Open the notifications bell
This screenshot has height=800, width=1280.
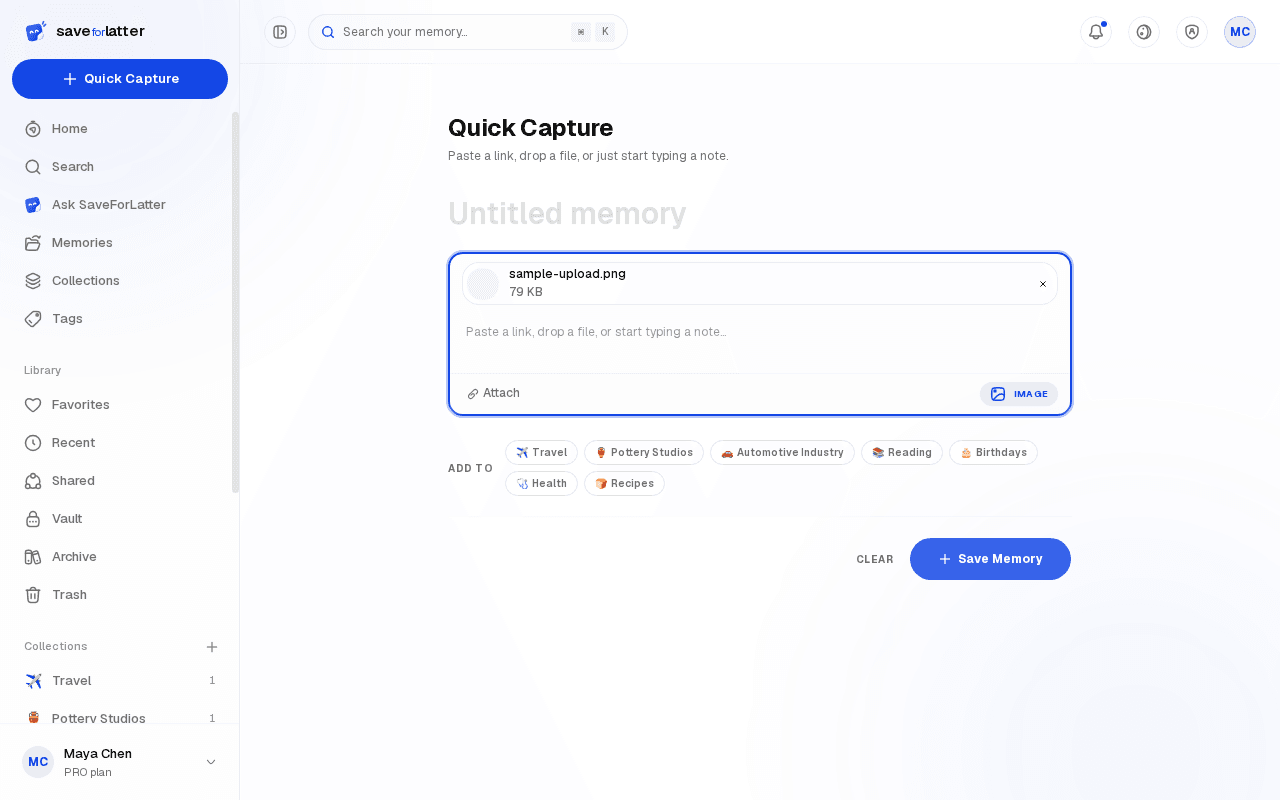[1096, 32]
